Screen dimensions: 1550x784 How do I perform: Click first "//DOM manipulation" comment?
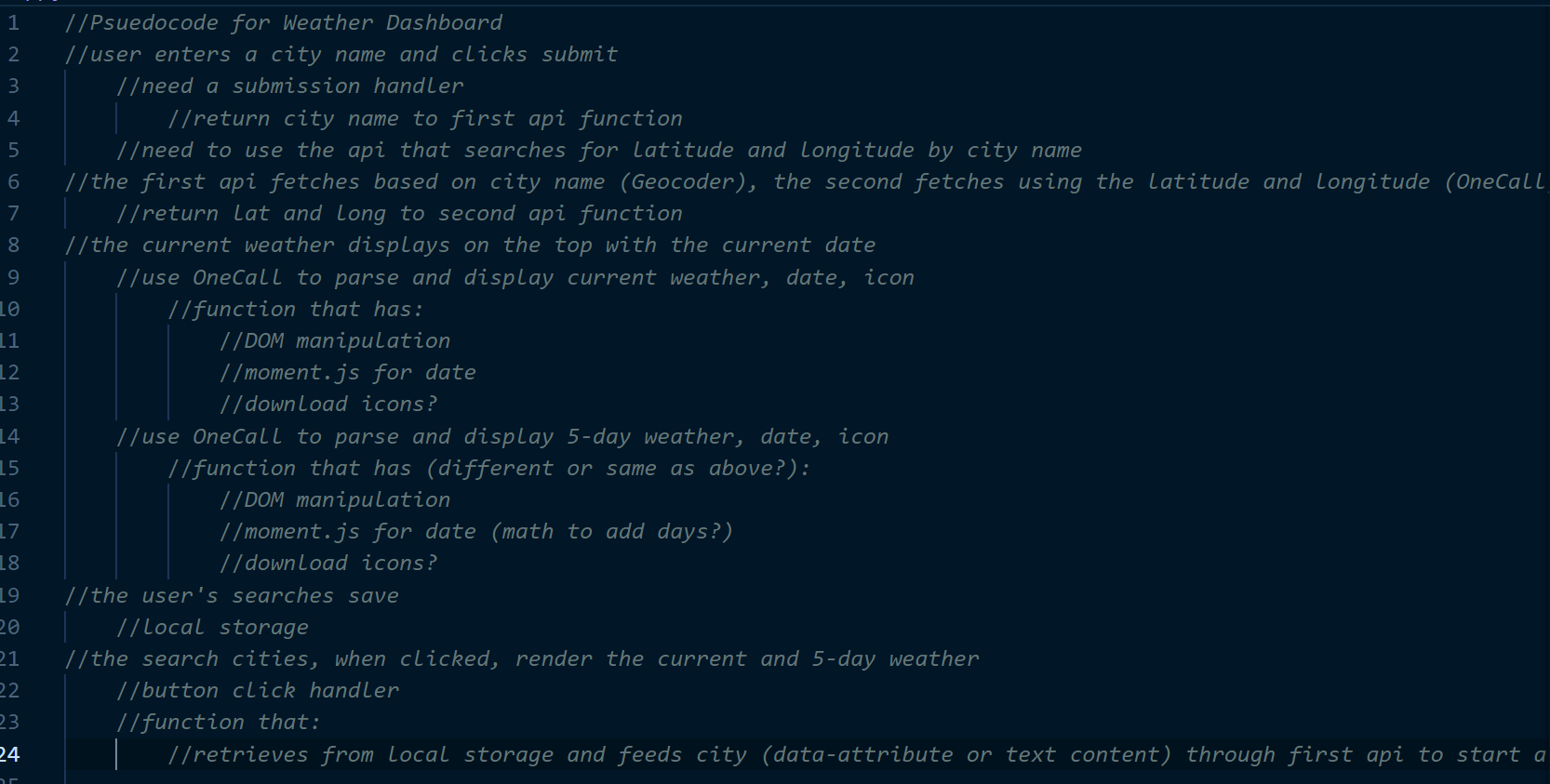[335, 340]
